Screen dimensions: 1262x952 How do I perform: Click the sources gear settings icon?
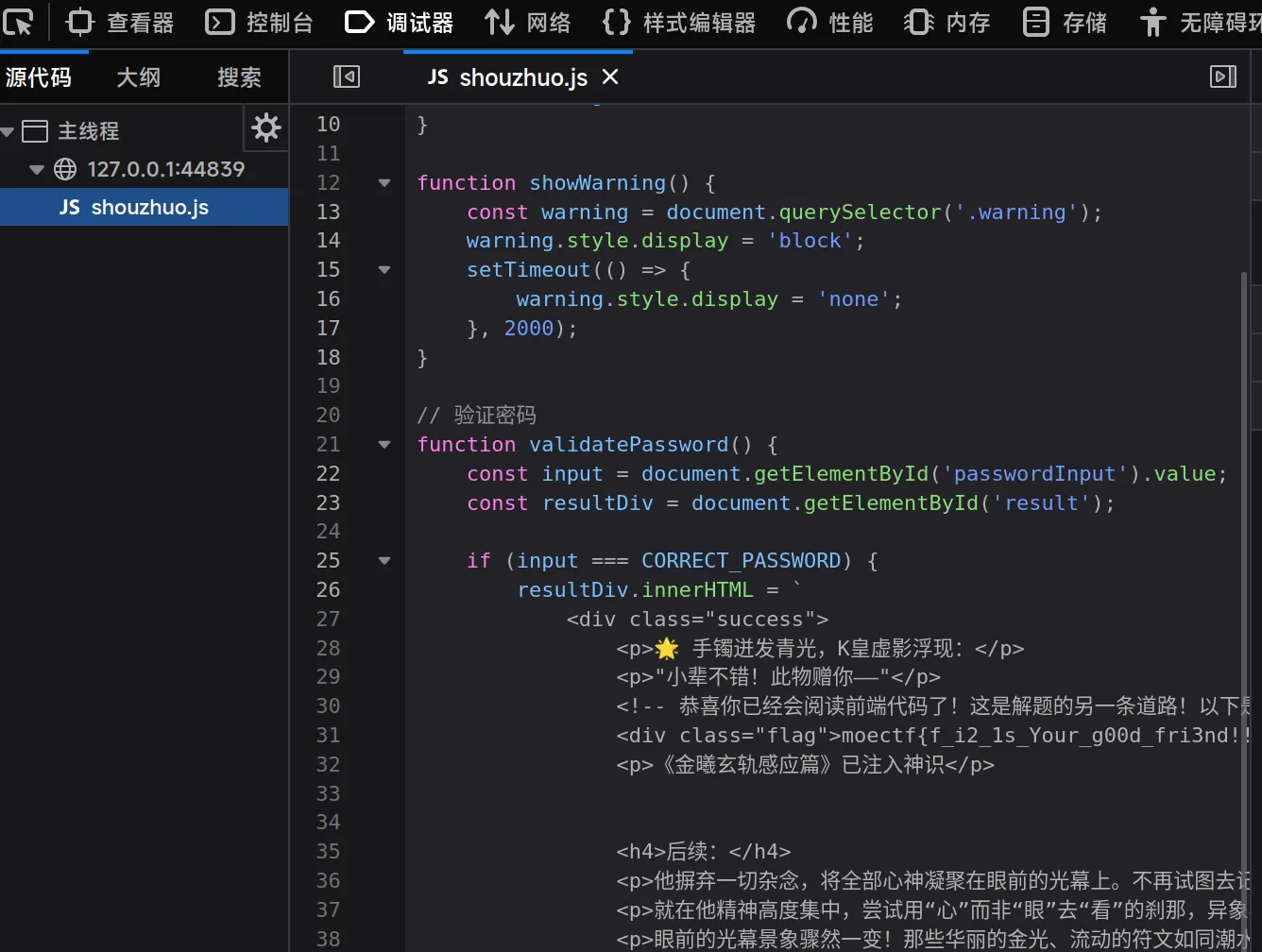click(266, 127)
